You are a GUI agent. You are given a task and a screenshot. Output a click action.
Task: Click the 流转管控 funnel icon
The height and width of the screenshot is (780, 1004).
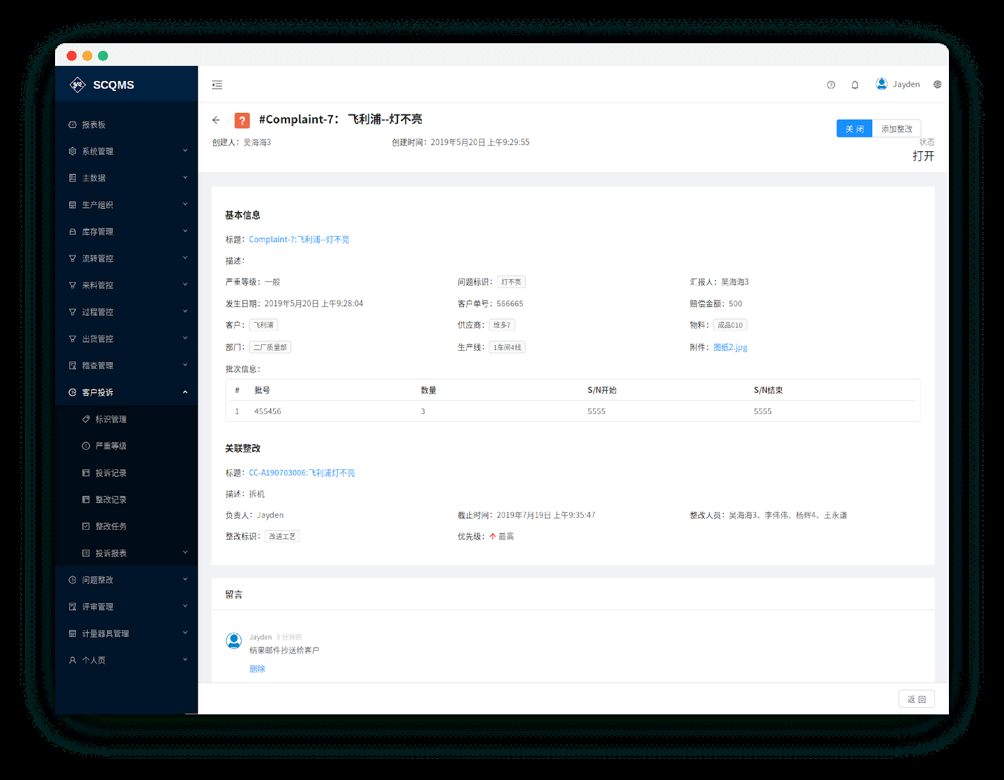click(72, 259)
